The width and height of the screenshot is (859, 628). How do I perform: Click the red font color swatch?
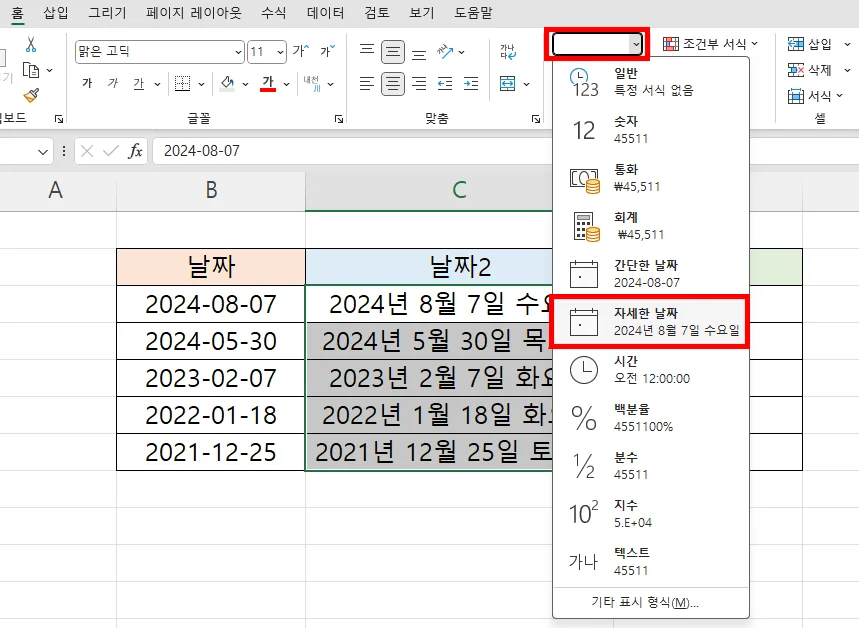(x=268, y=91)
